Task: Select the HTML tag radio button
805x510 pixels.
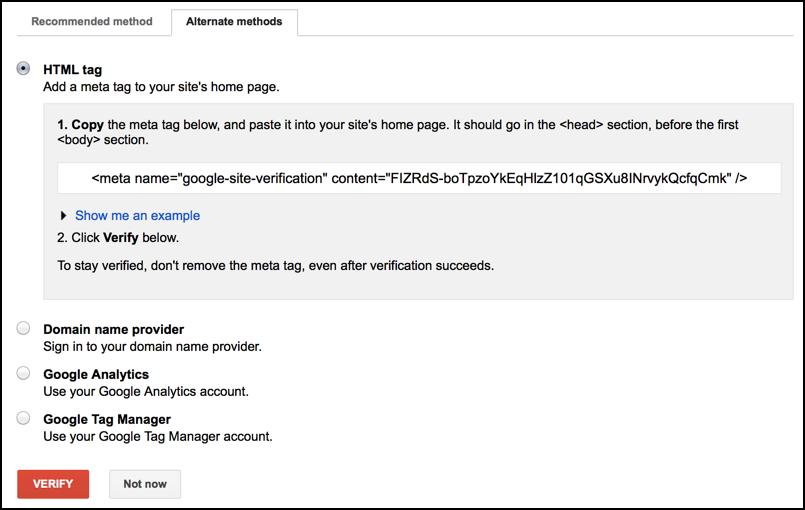Action: pos(24,69)
